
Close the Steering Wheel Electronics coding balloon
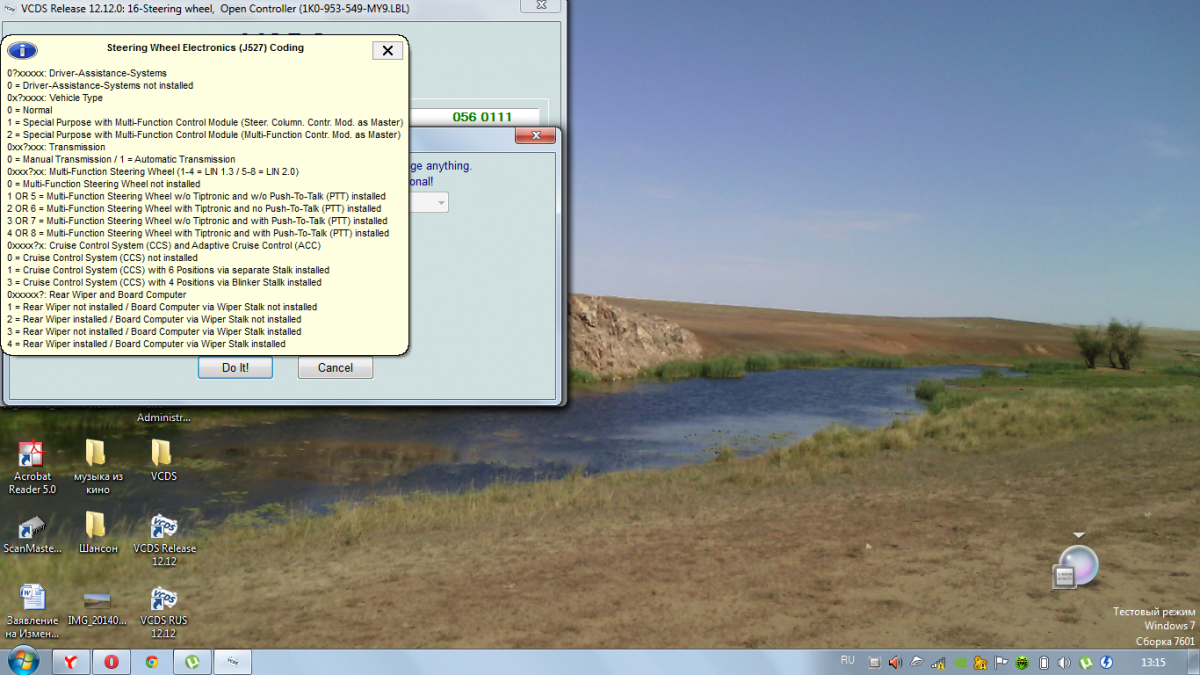tap(387, 51)
